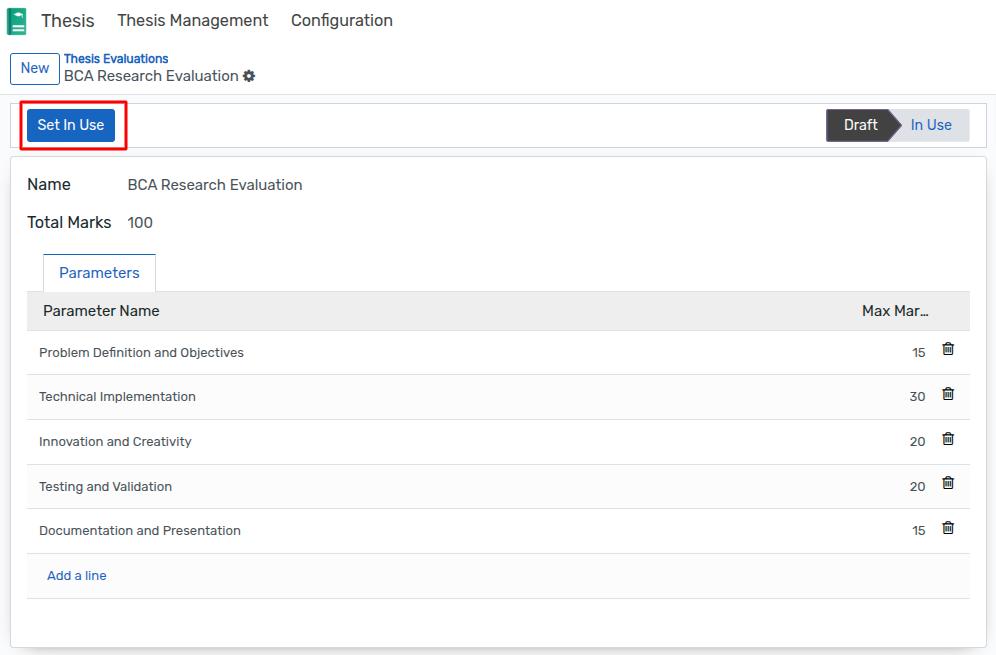This screenshot has width=996, height=655.
Task: Create a New evaluation record
Action: pyautogui.click(x=35, y=69)
